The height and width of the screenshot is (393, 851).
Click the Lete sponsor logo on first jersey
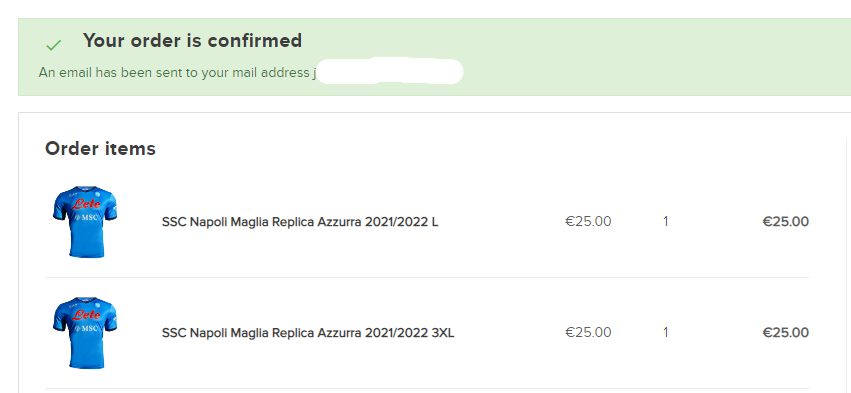click(86, 204)
